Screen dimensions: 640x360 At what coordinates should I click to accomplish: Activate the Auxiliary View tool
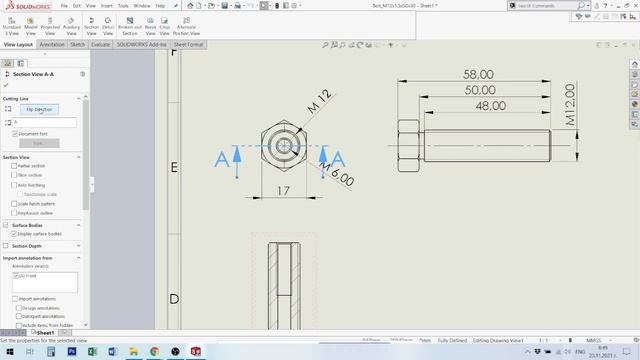tap(71, 26)
